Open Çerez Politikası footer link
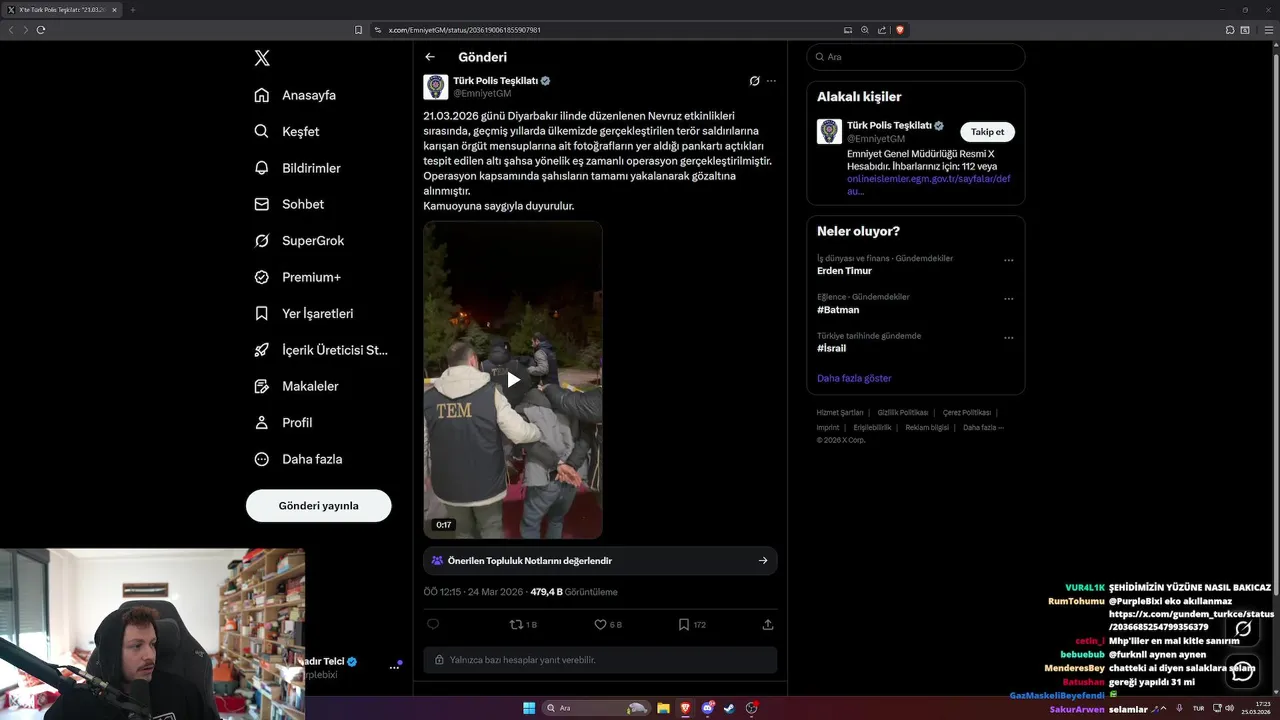The height and width of the screenshot is (720, 1280). (966, 413)
